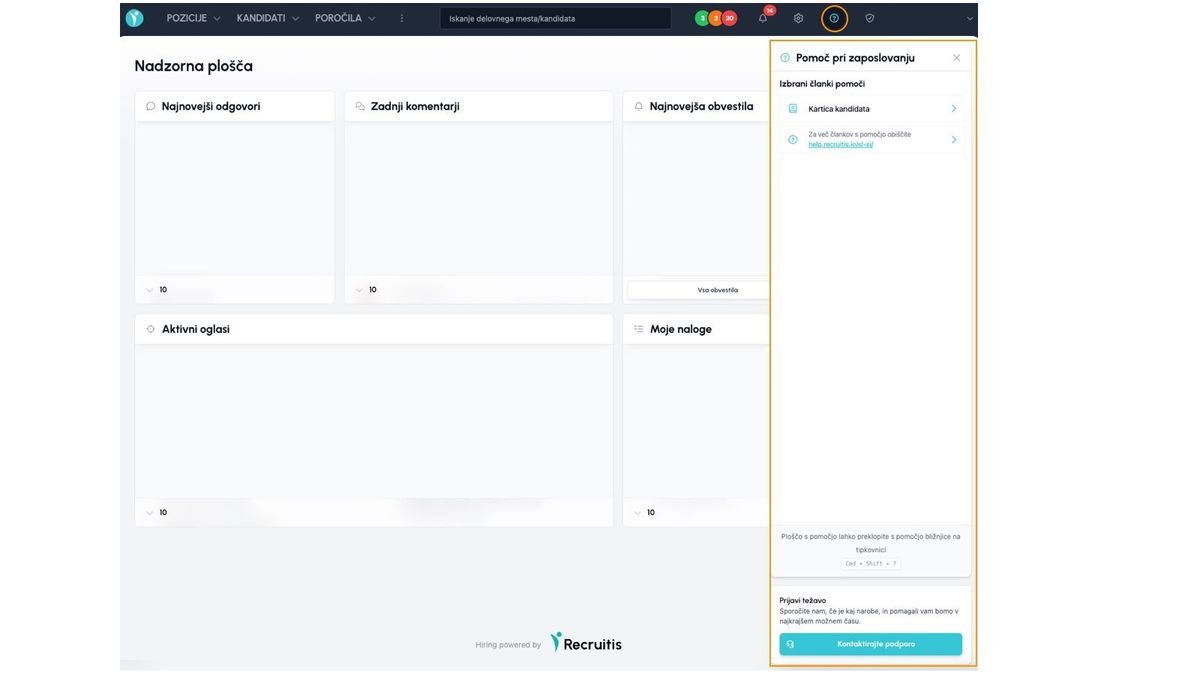Expand the POZICIJE dropdown menu
Screen dimensions: 1200x675
click(x=193, y=18)
